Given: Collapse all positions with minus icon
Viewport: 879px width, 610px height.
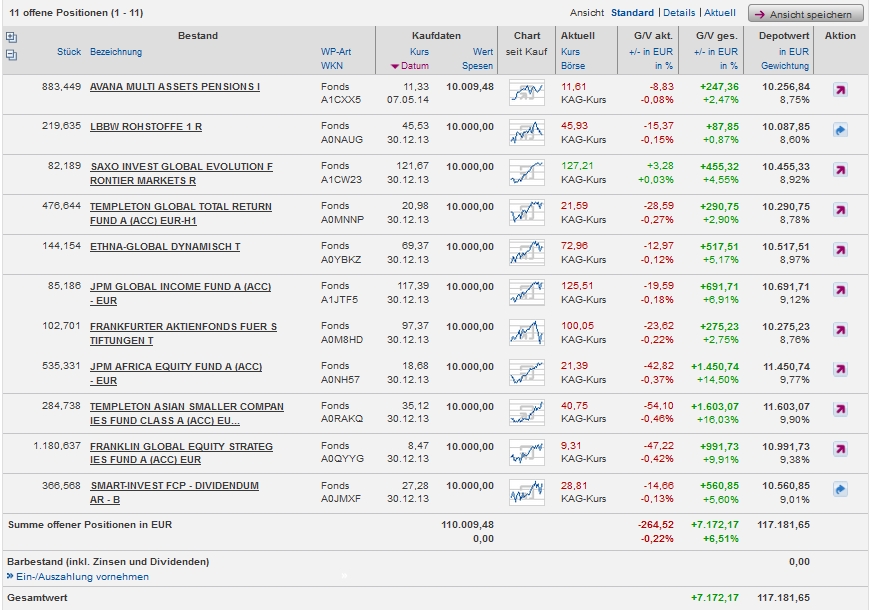Looking at the screenshot, I should (11, 55).
